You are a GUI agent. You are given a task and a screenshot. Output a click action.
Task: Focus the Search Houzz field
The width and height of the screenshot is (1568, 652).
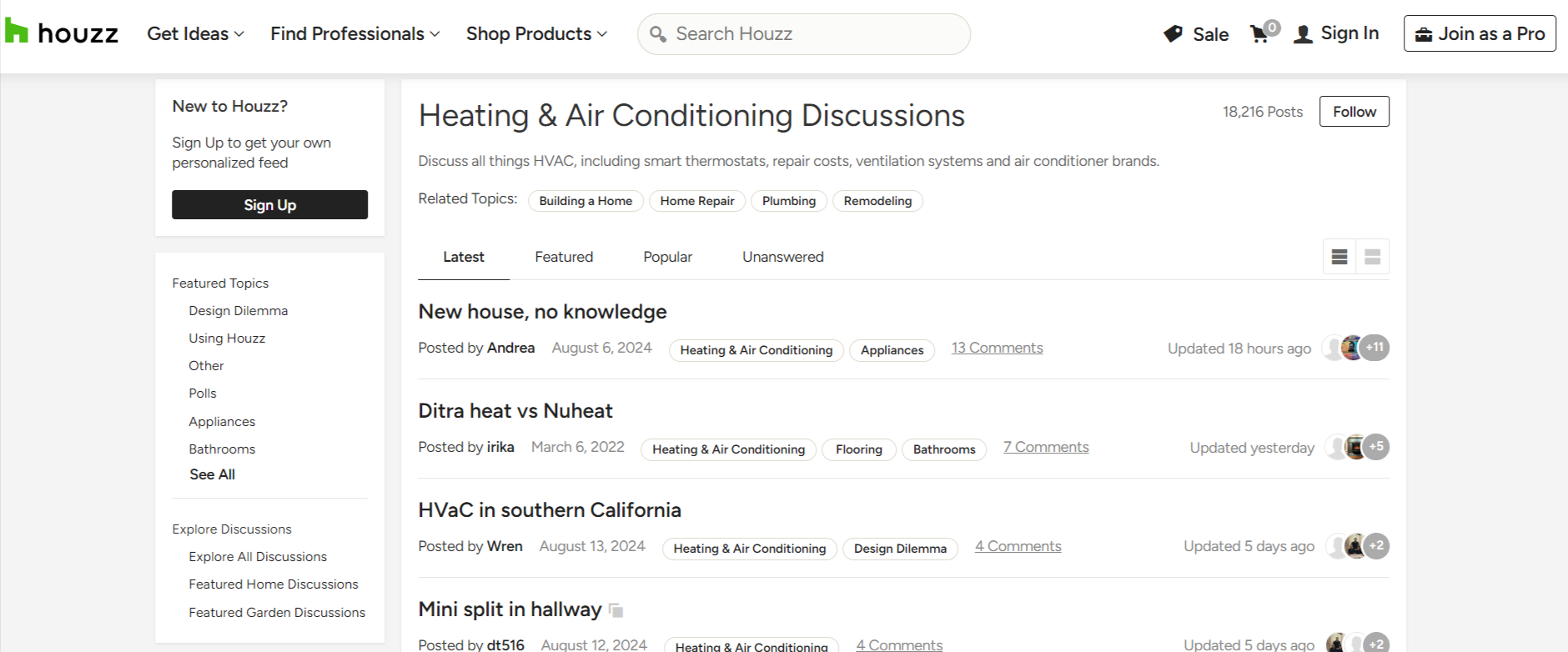click(804, 34)
